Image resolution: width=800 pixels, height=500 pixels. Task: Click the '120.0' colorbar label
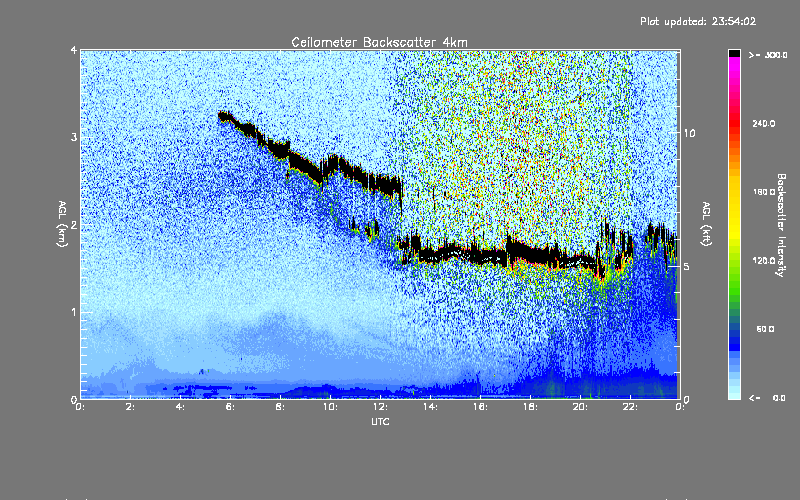(764, 261)
